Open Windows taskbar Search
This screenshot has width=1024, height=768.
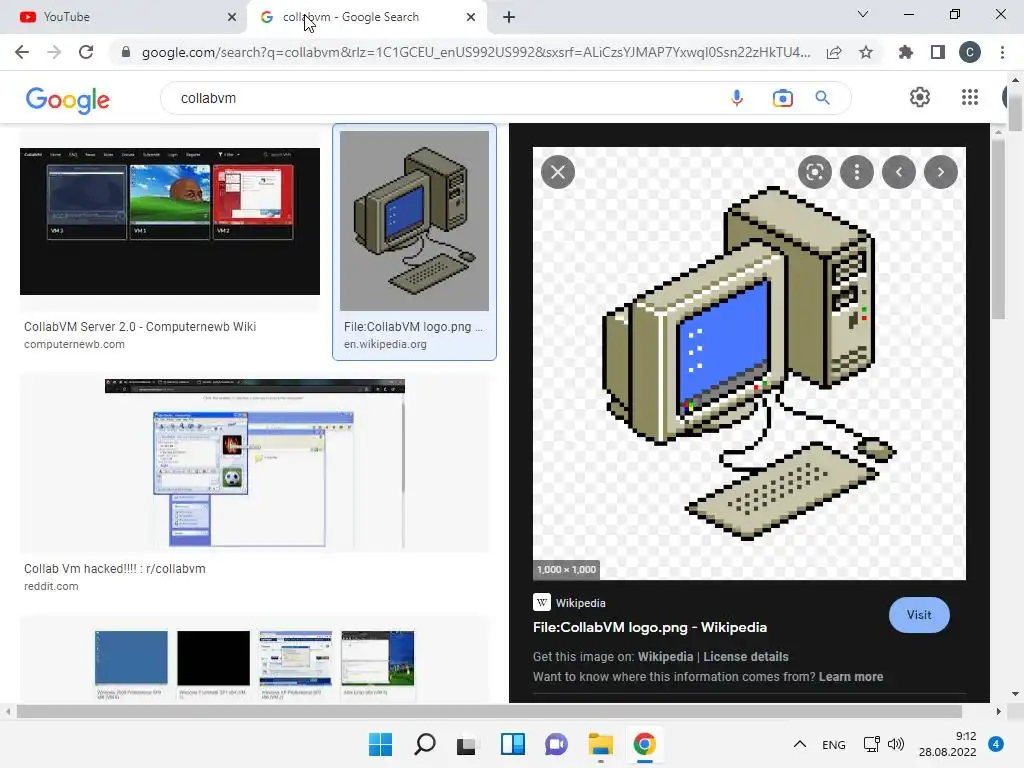click(x=424, y=744)
